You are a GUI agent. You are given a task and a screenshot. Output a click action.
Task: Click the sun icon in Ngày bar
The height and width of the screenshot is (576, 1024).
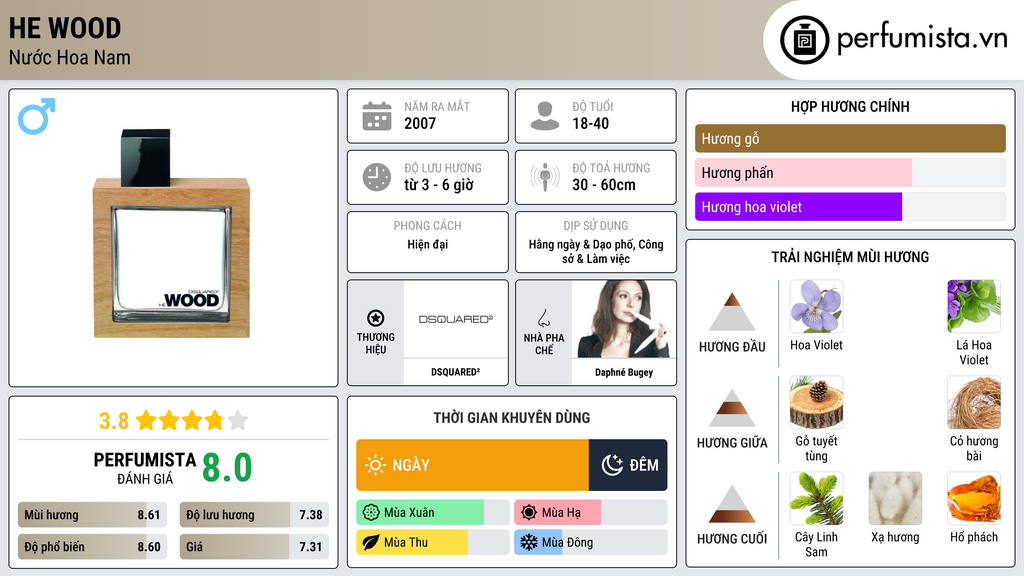tap(375, 465)
